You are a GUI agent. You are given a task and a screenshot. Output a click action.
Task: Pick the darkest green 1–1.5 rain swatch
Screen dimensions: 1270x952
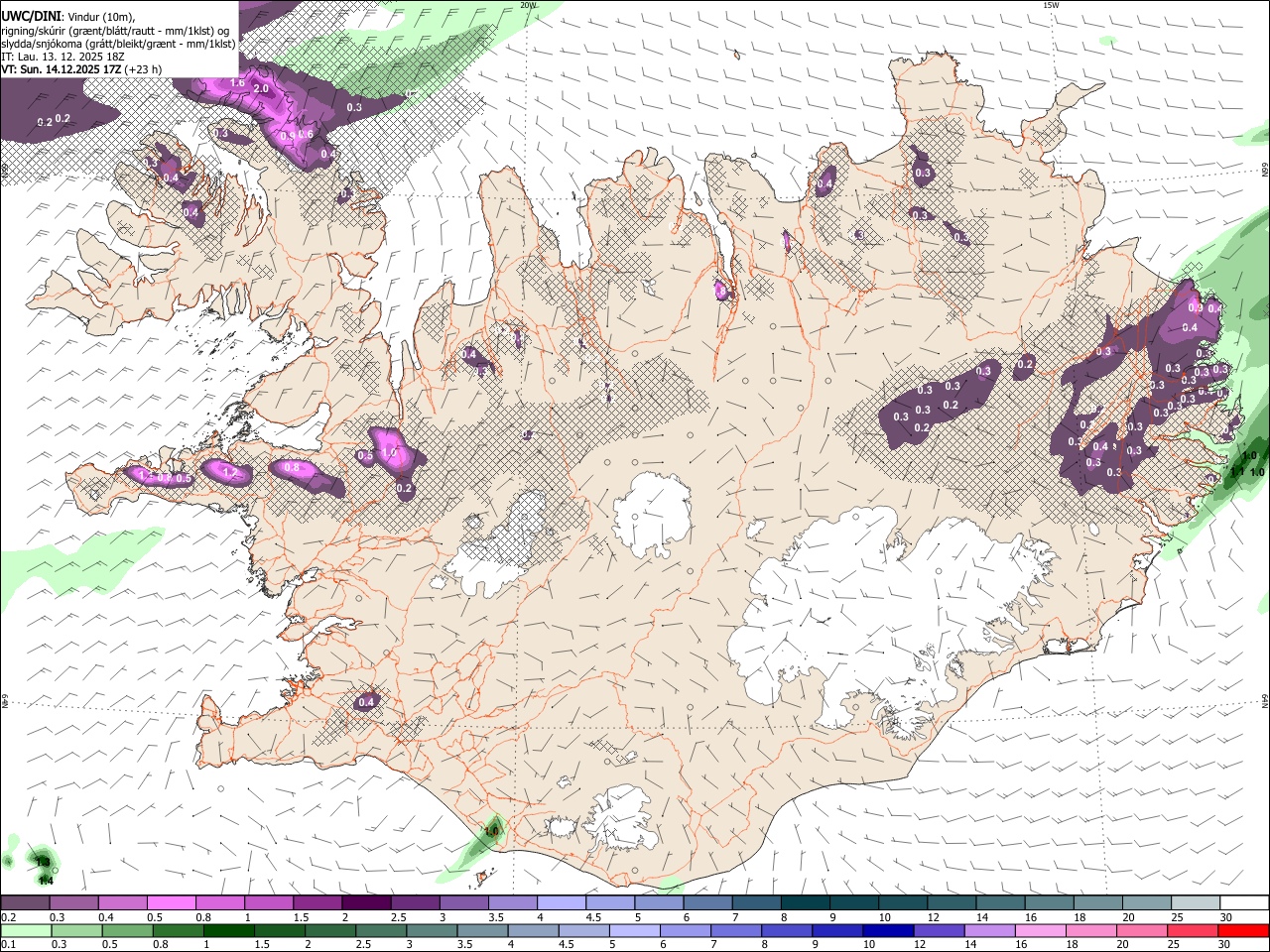point(228,930)
